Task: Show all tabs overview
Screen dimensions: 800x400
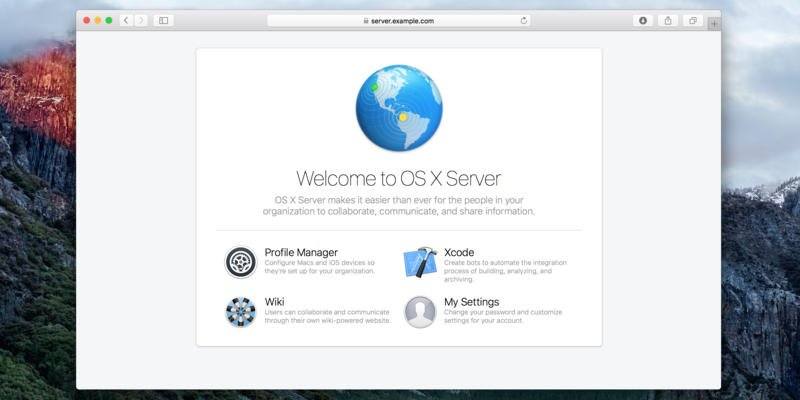Action: 693,20
